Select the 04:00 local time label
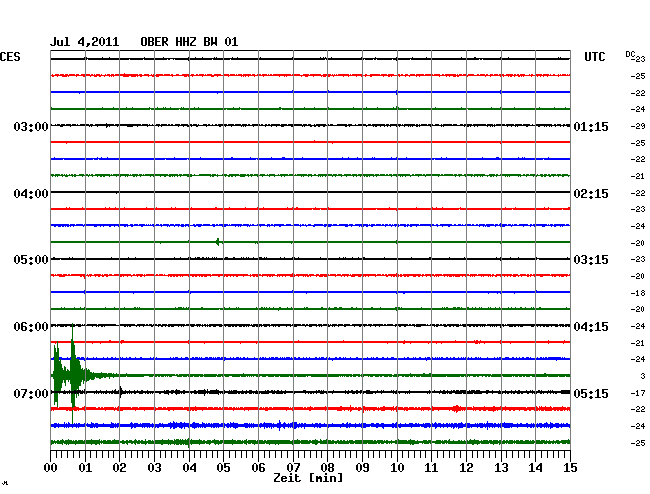 coord(31,194)
